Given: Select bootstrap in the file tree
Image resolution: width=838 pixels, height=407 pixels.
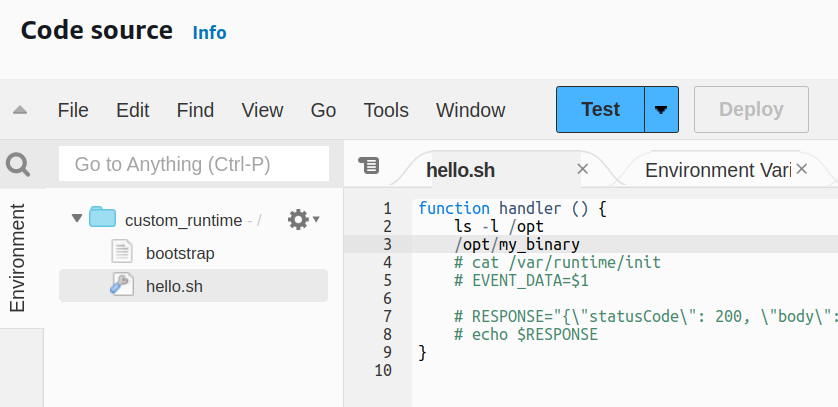Looking at the screenshot, I should pos(180,253).
